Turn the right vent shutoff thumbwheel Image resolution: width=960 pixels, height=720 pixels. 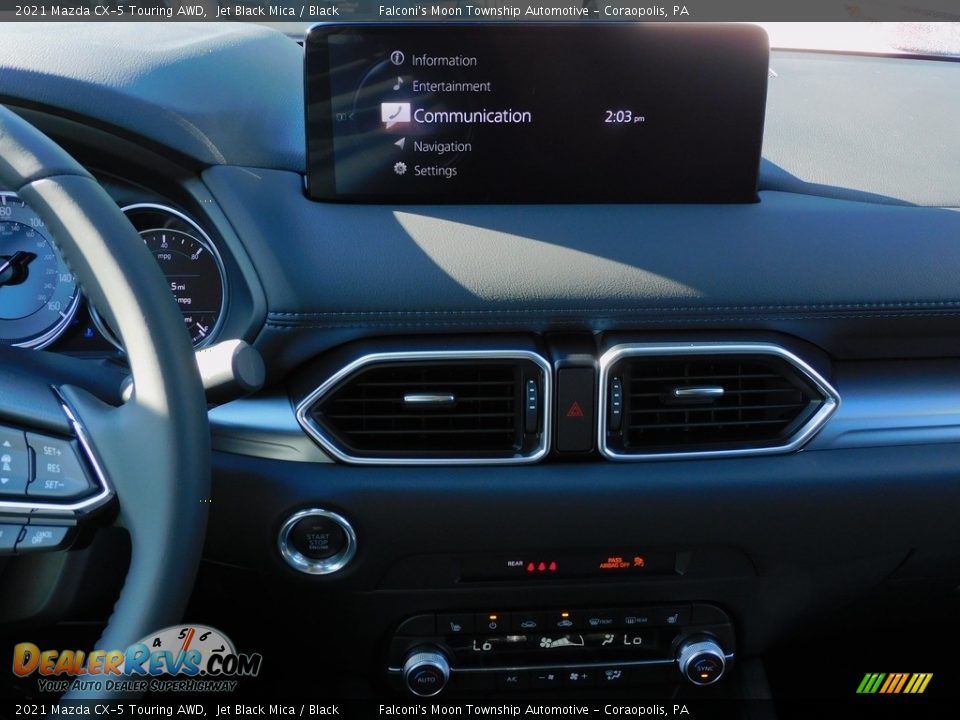point(615,402)
